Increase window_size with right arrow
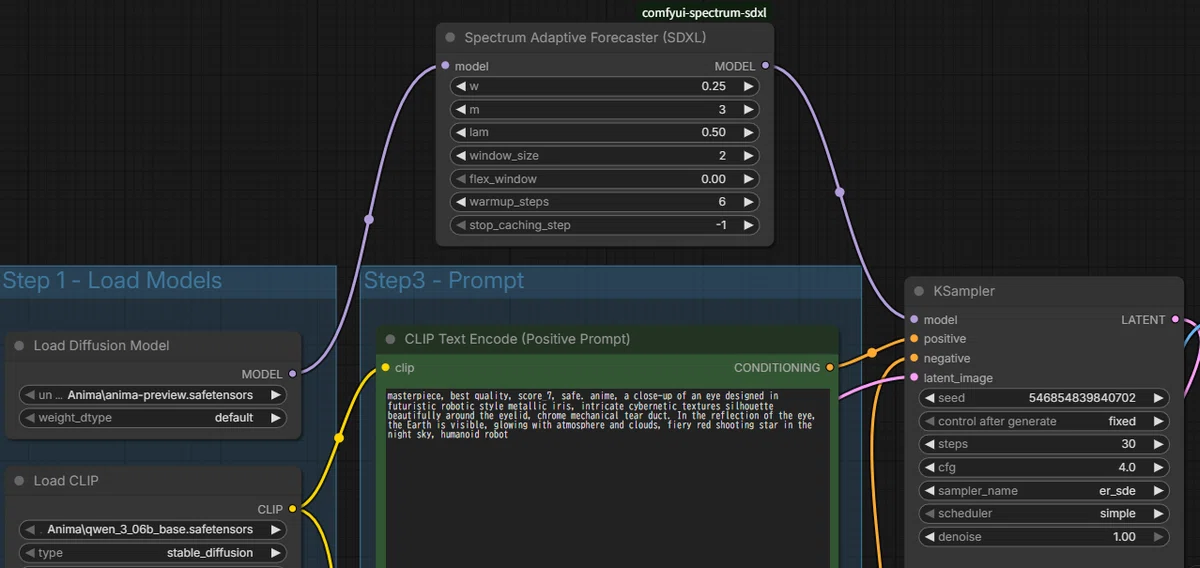The width and height of the screenshot is (1200, 568). 748,156
